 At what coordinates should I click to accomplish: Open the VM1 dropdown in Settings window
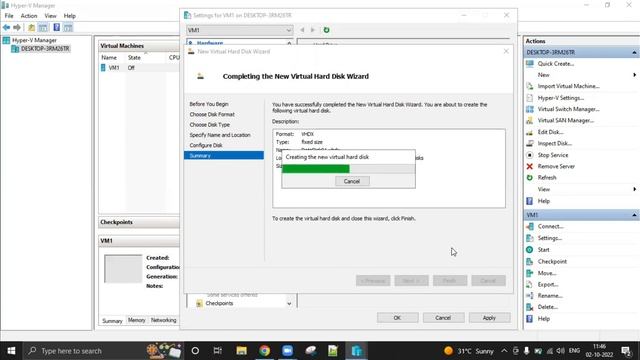click(x=240, y=30)
